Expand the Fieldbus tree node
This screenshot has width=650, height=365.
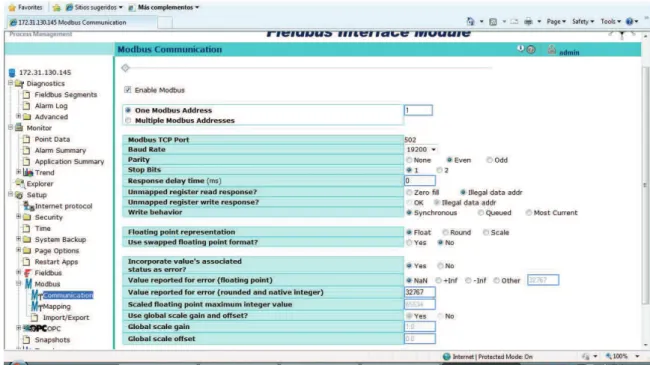tap(18, 273)
